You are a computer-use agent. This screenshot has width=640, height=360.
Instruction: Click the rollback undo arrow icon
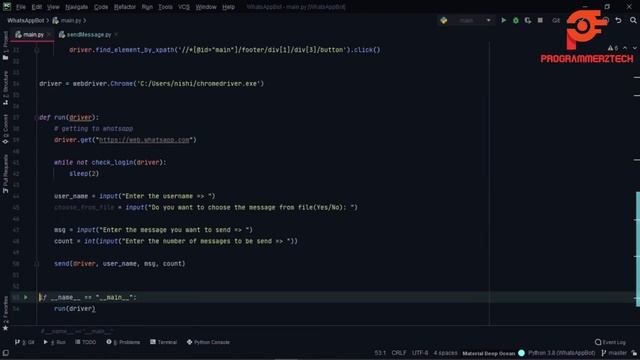pyautogui.click(x=618, y=20)
